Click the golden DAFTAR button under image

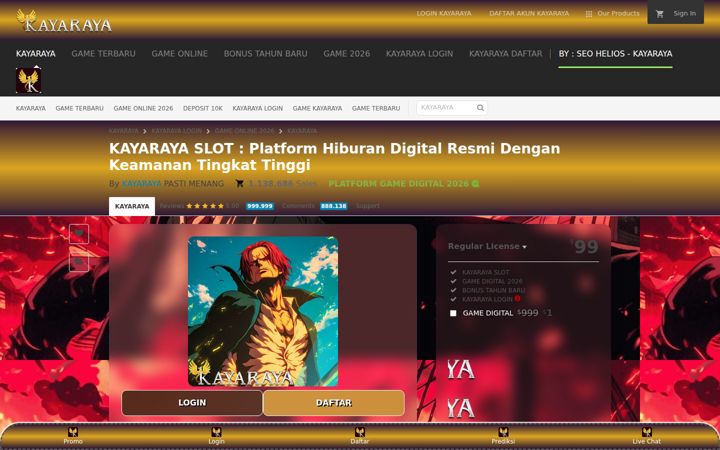[x=334, y=403]
